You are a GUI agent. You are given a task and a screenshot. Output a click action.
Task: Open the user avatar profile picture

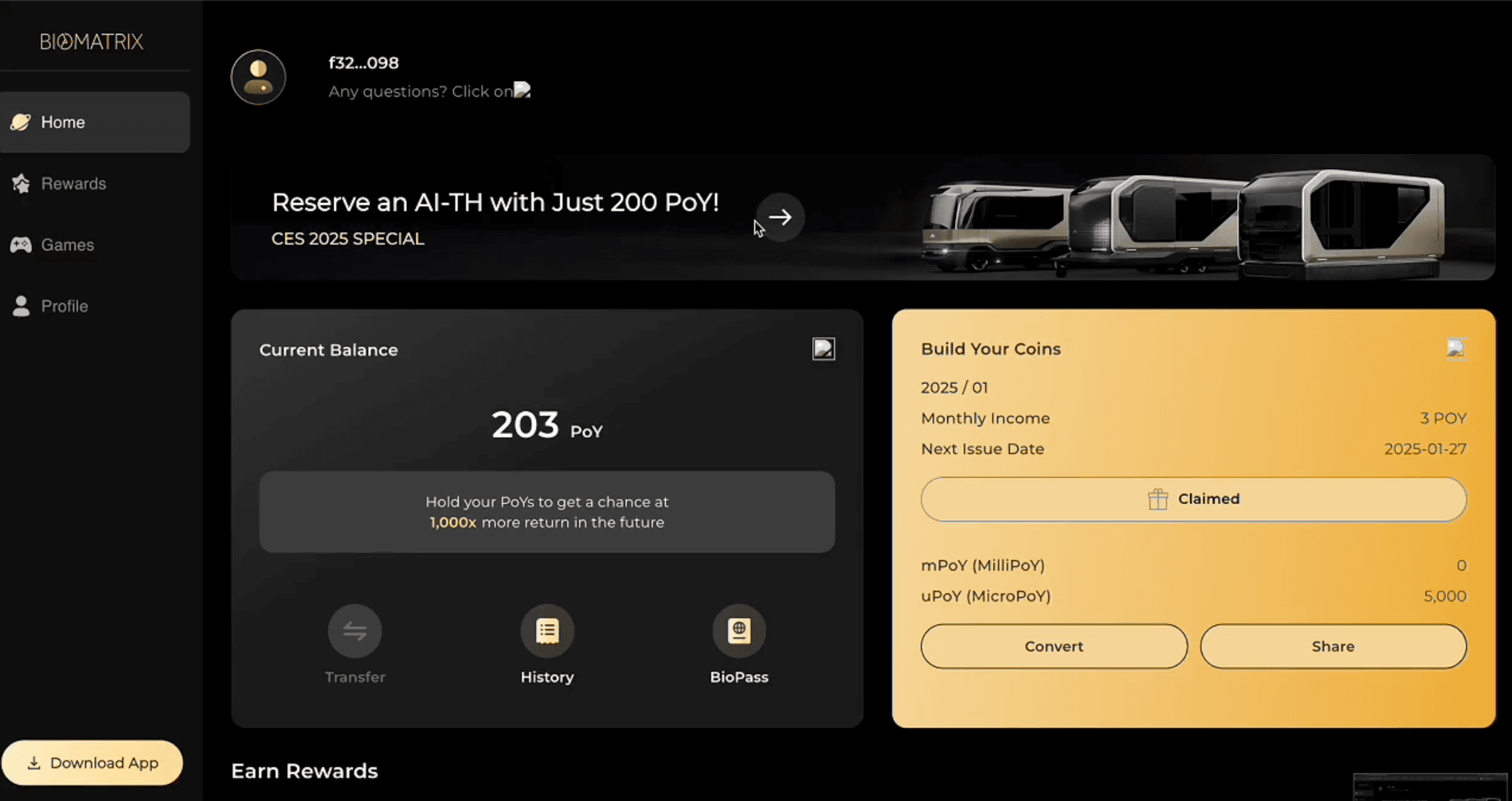pos(258,77)
